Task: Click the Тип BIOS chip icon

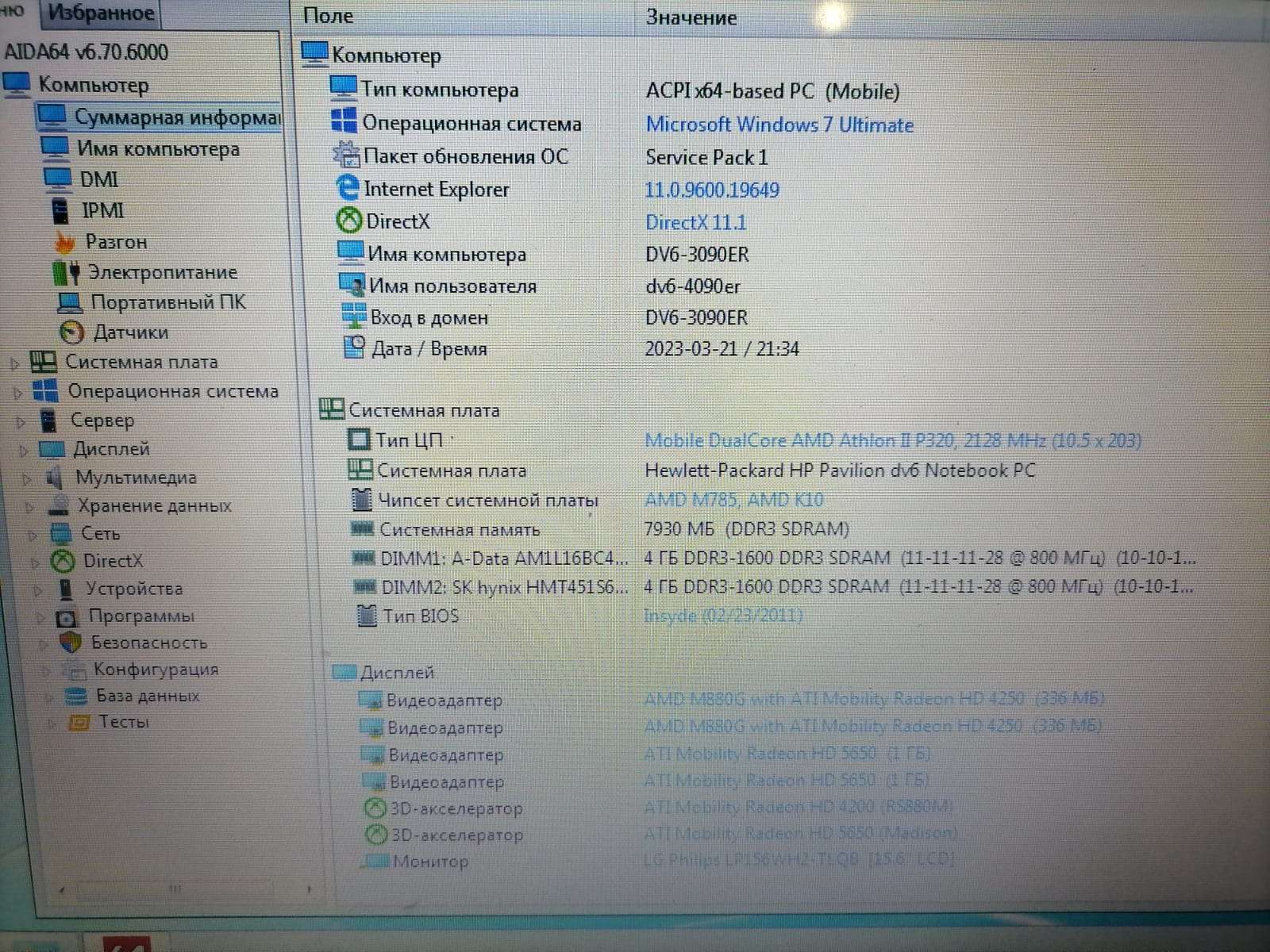Action: tap(366, 616)
